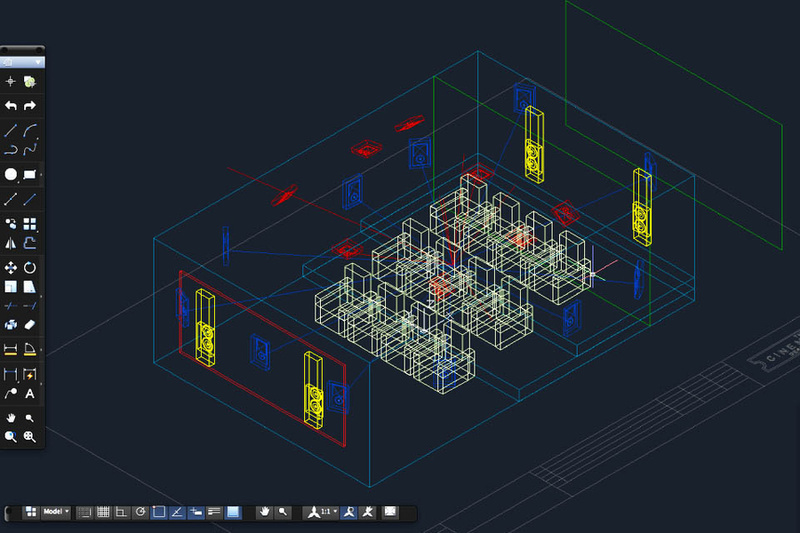Select the Linear dimension tool
Image resolution: width=800 pixels, height=533 pixels.
pos(11,349)
